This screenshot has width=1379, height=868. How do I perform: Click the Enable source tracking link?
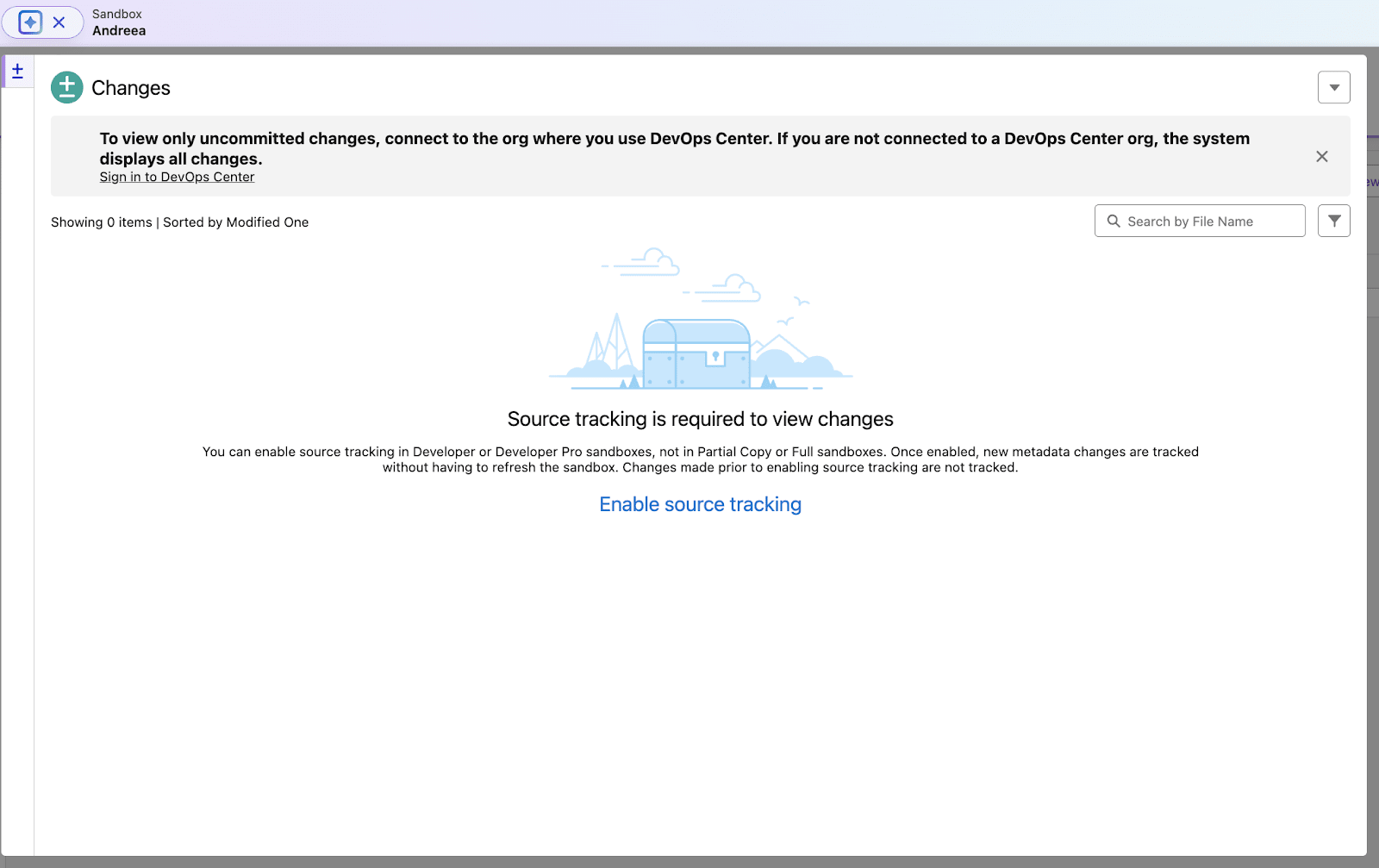[700, 504]
